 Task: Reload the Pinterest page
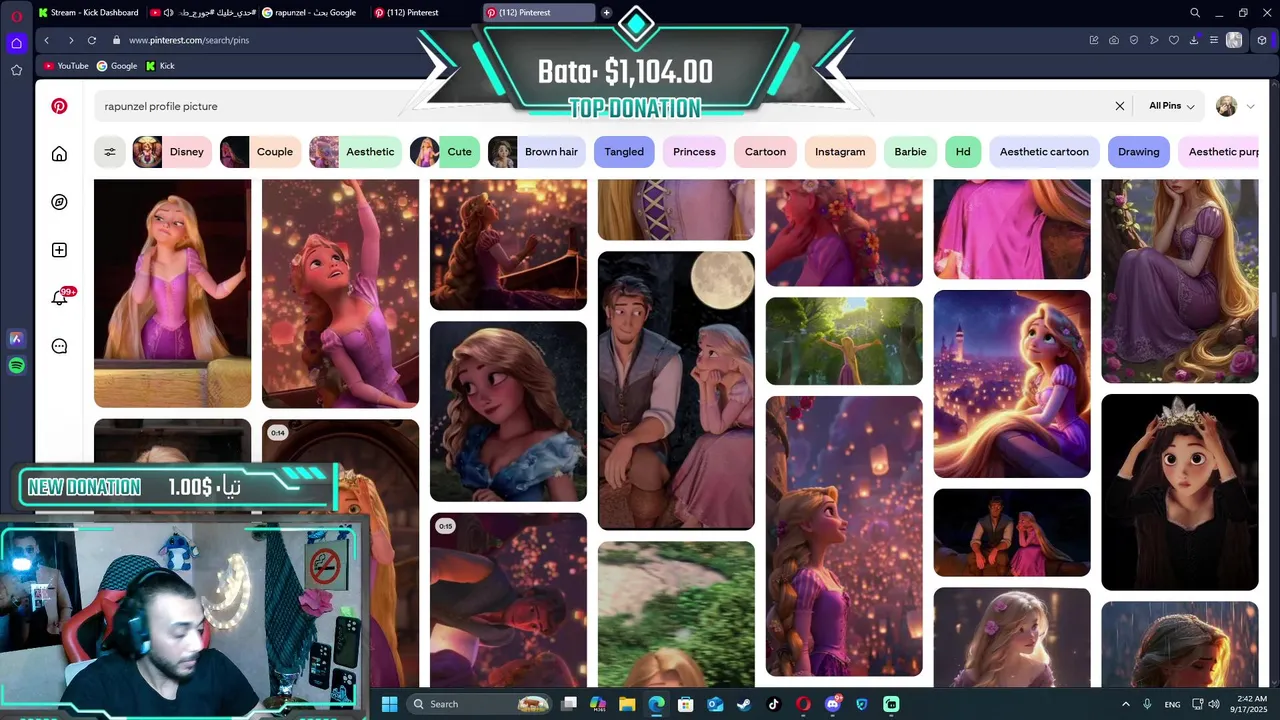[x=92, y=40]
